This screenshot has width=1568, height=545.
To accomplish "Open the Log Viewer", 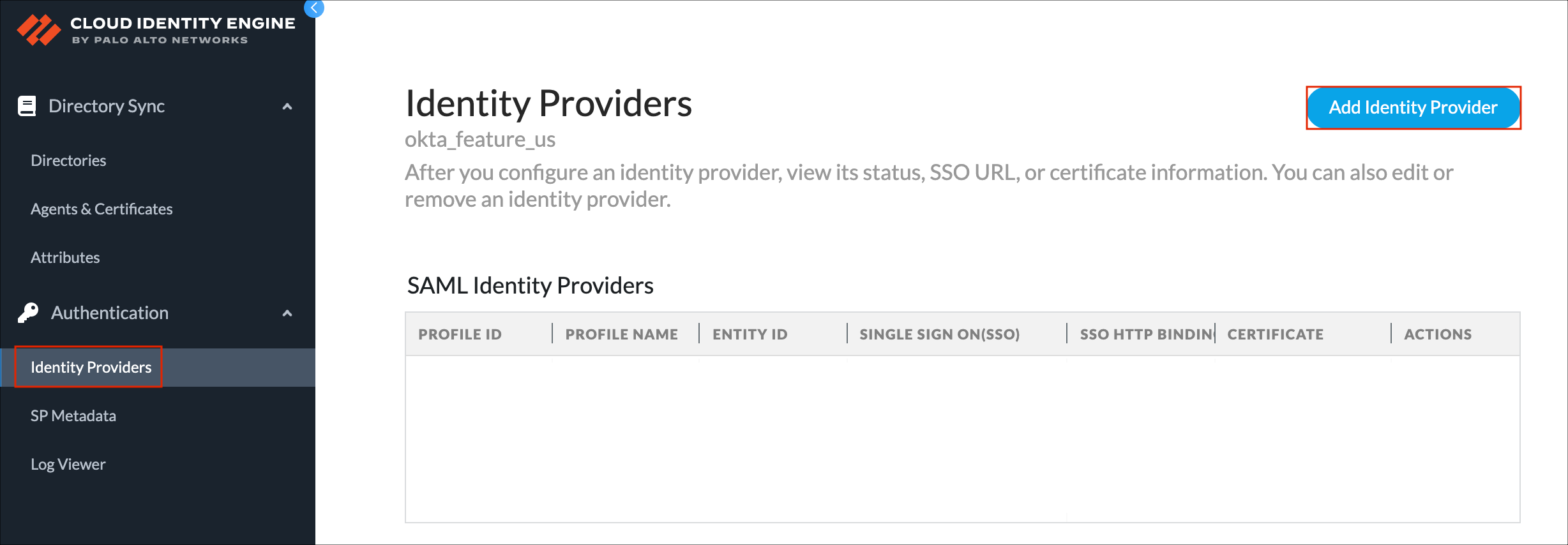I will (x=68, y=464).
